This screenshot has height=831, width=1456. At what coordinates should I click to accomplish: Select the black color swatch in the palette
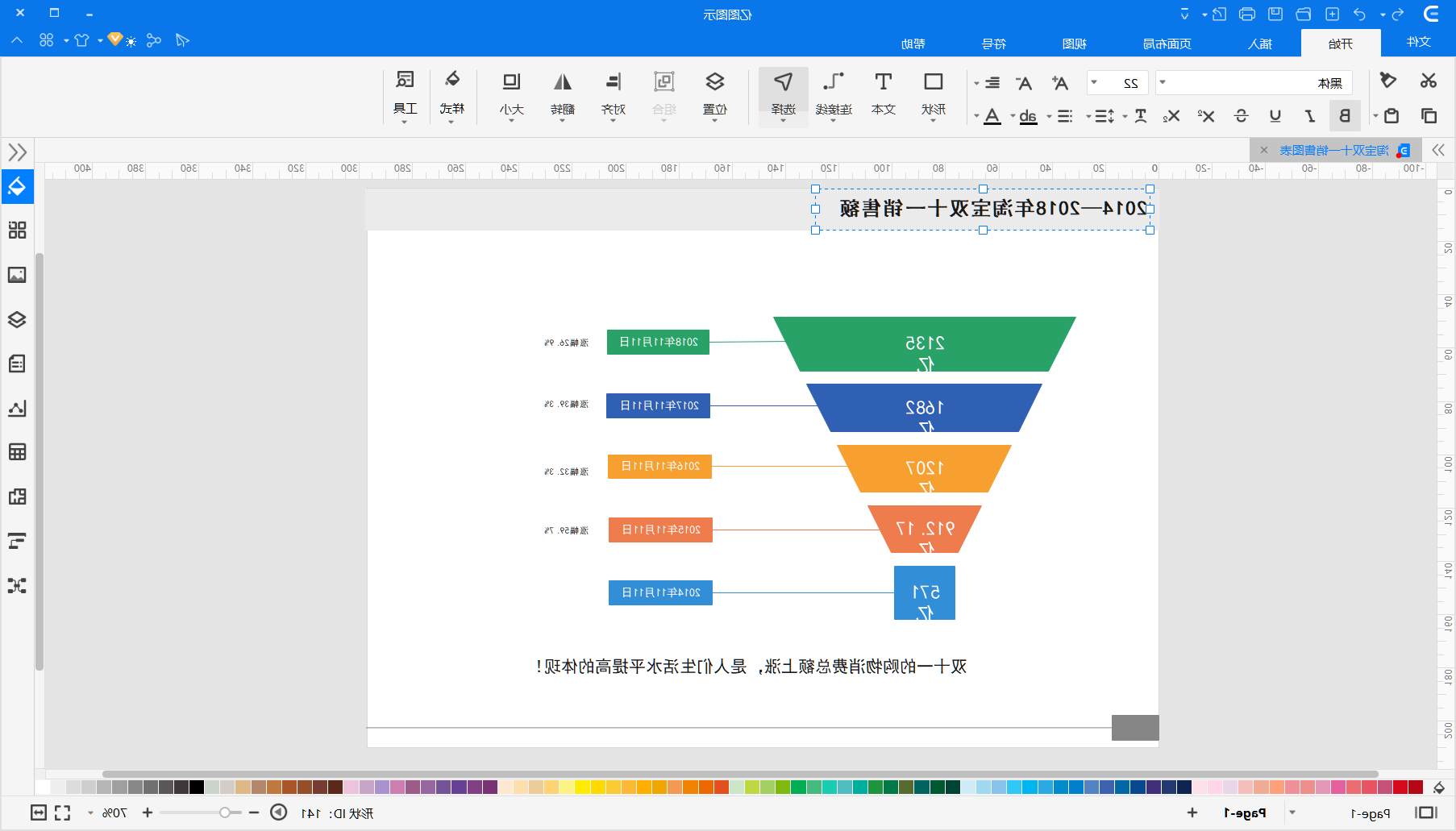pos(197,787)
